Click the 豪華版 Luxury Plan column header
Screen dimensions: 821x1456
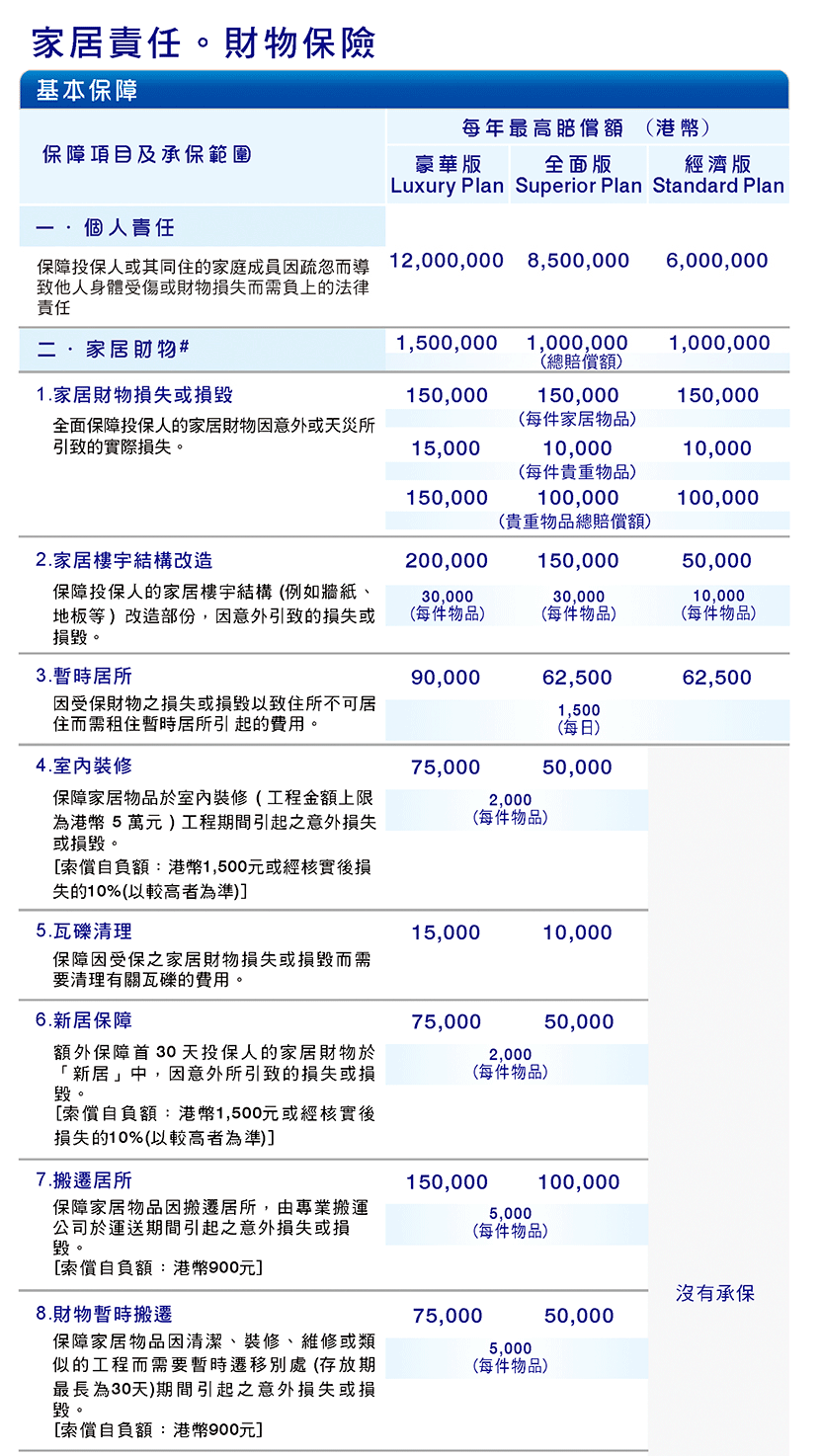447,175
